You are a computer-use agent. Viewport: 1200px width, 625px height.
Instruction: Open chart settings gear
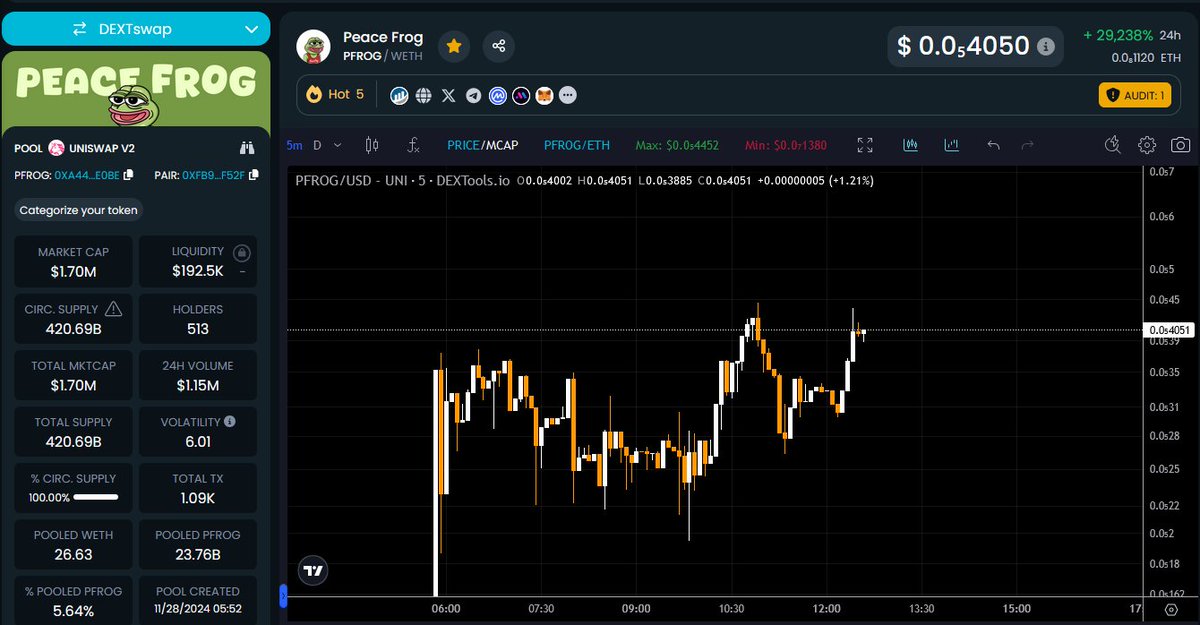click(x=1147, y=145)
